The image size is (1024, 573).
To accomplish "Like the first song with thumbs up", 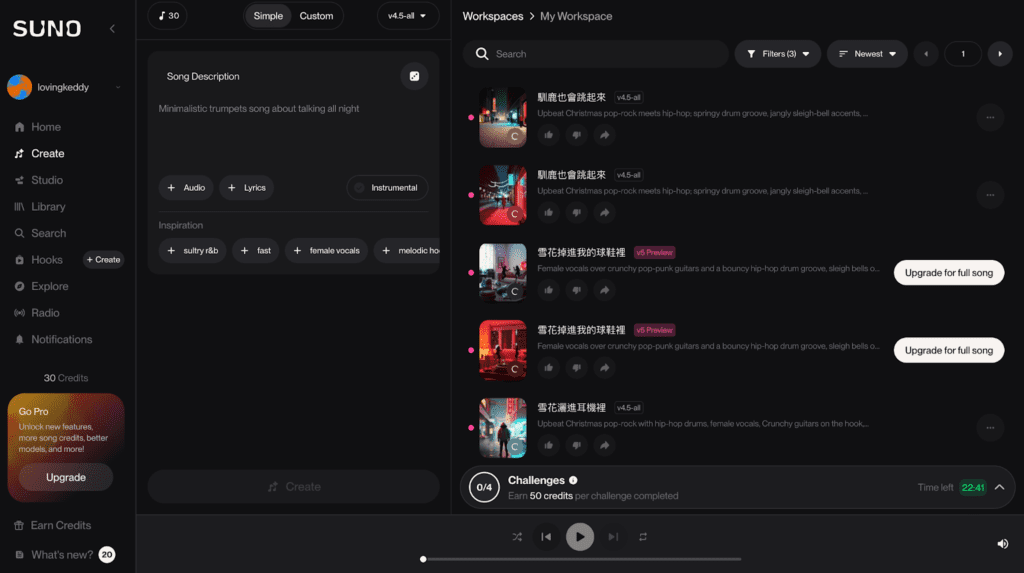I will [549, 135].
